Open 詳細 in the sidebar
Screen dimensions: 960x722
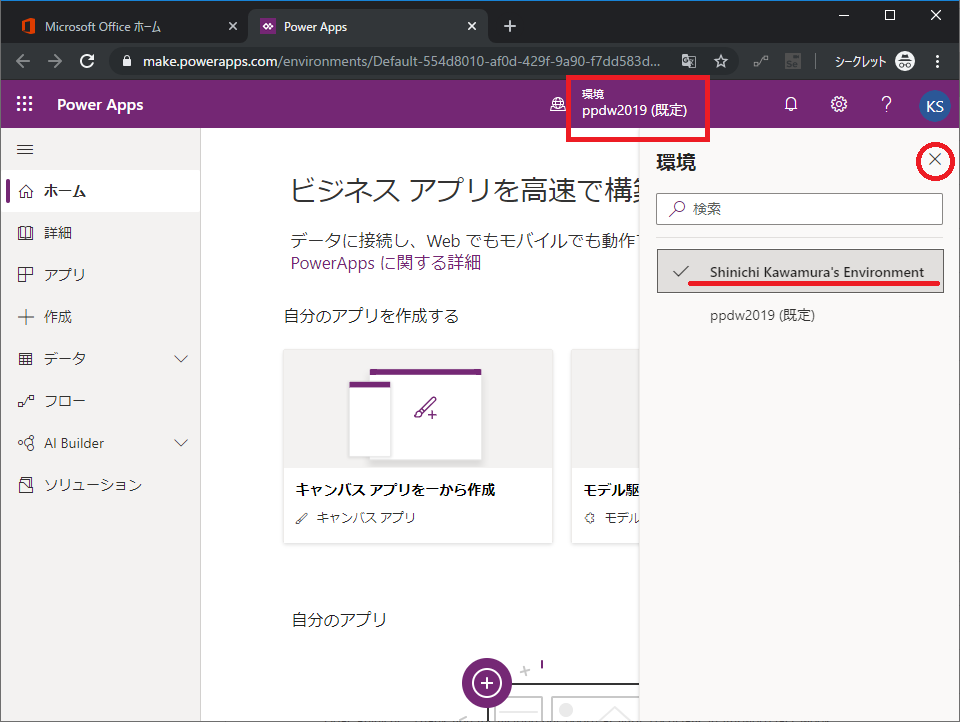(x=101, y=233)
